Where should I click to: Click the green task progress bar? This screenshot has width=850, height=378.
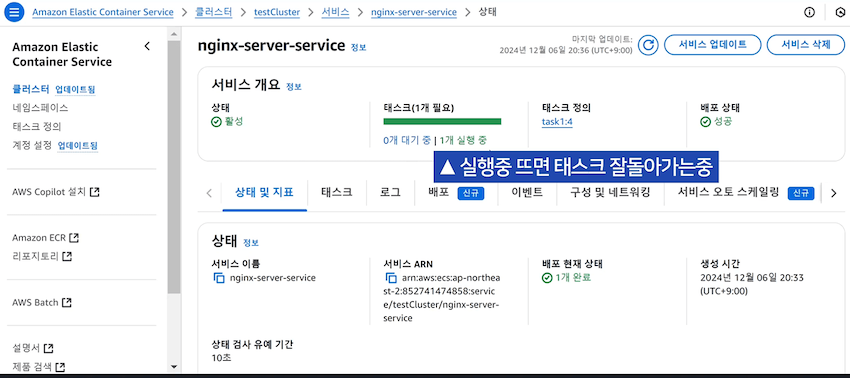pos(442,121)
